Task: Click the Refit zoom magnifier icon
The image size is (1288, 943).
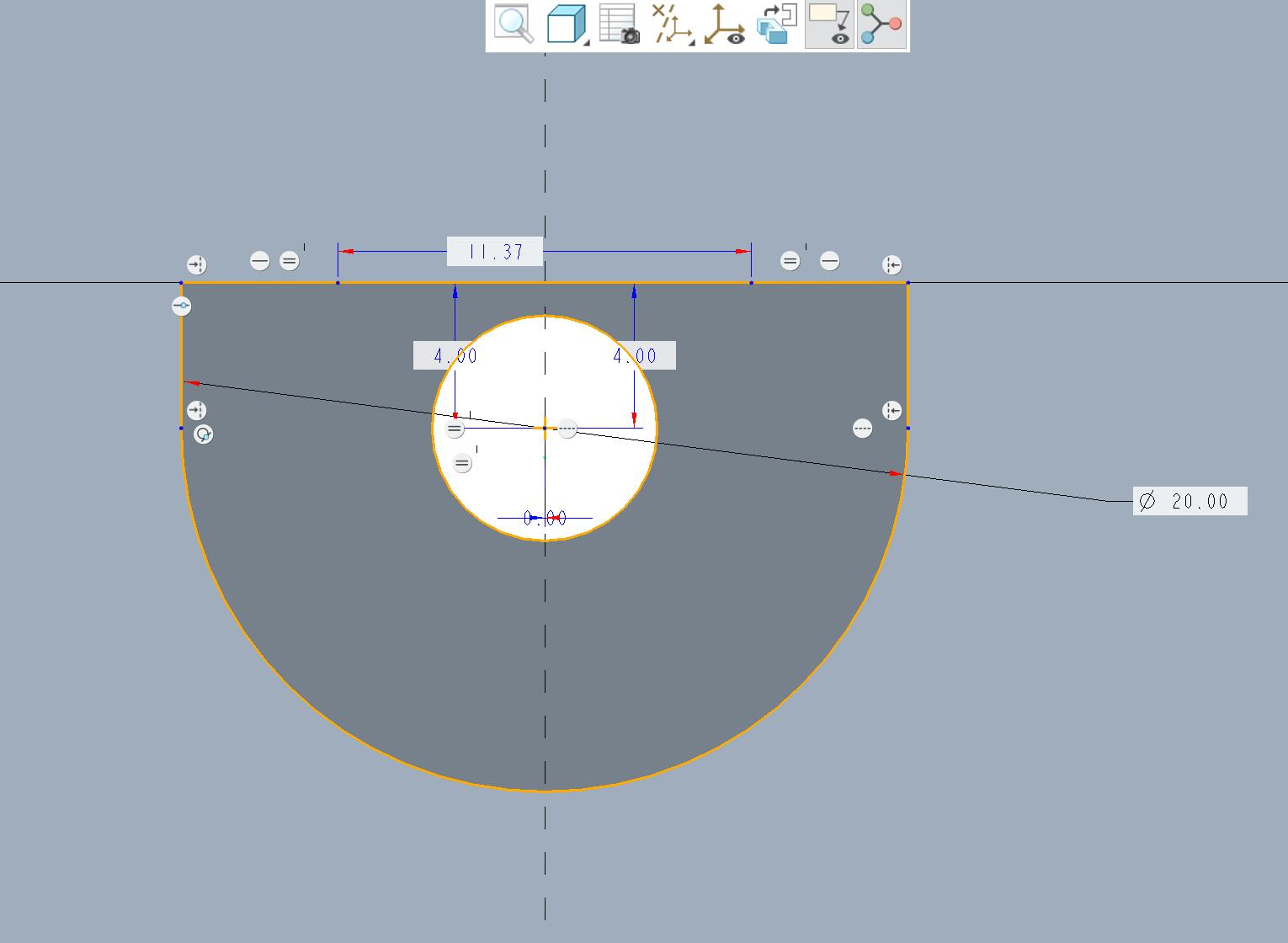Action: pos(514,24)
